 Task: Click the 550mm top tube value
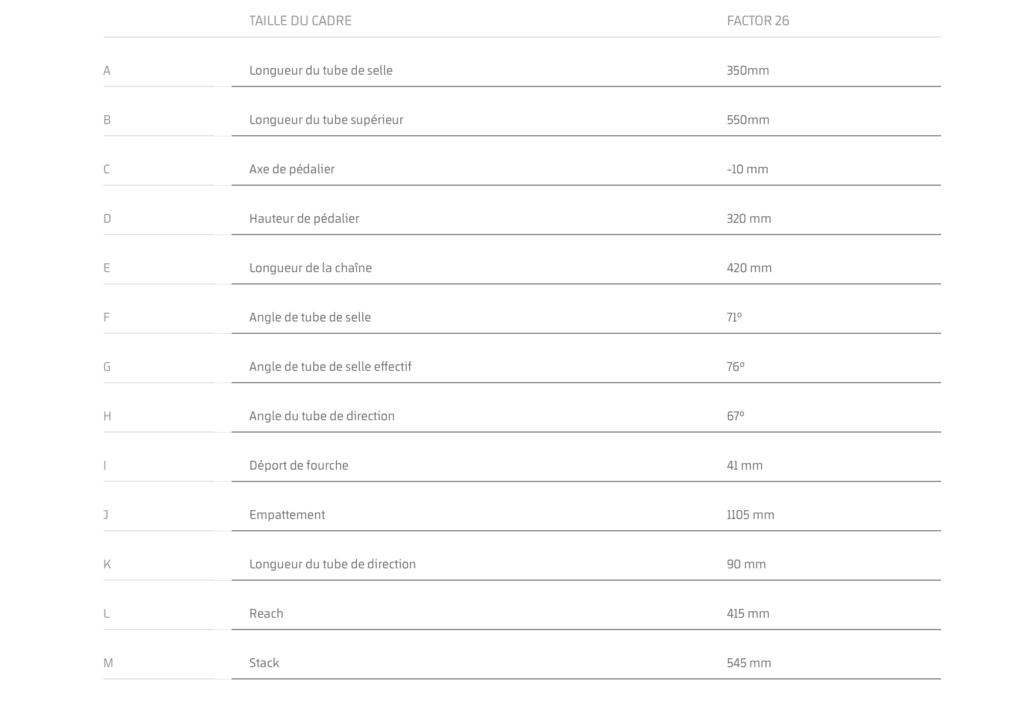pyautogui.click(x=747, y=120)
